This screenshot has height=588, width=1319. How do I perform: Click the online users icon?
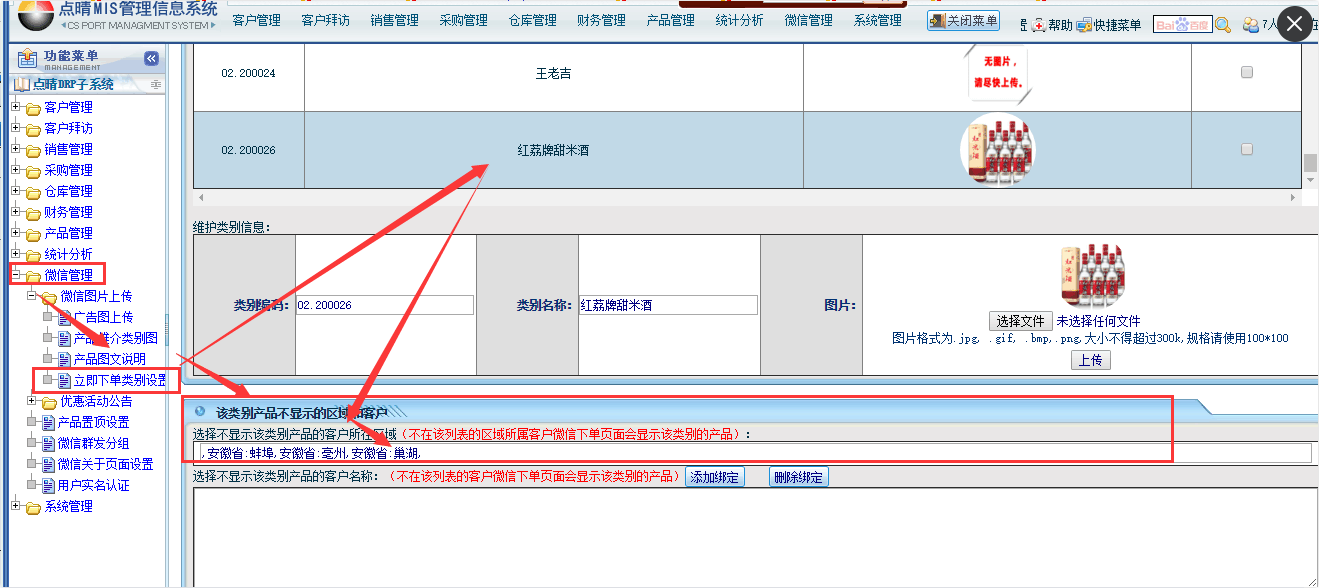click(x=1250, y=25)
